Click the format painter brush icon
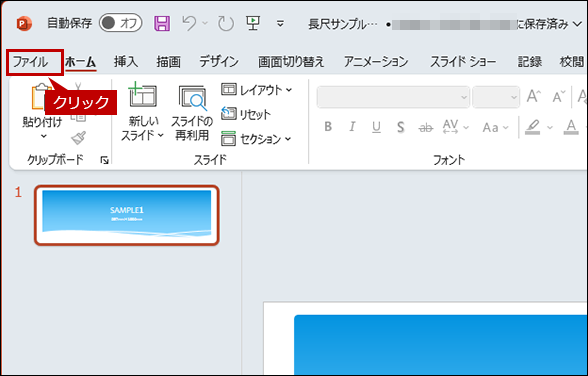The image size is (588, 376). tap(78, 138)
